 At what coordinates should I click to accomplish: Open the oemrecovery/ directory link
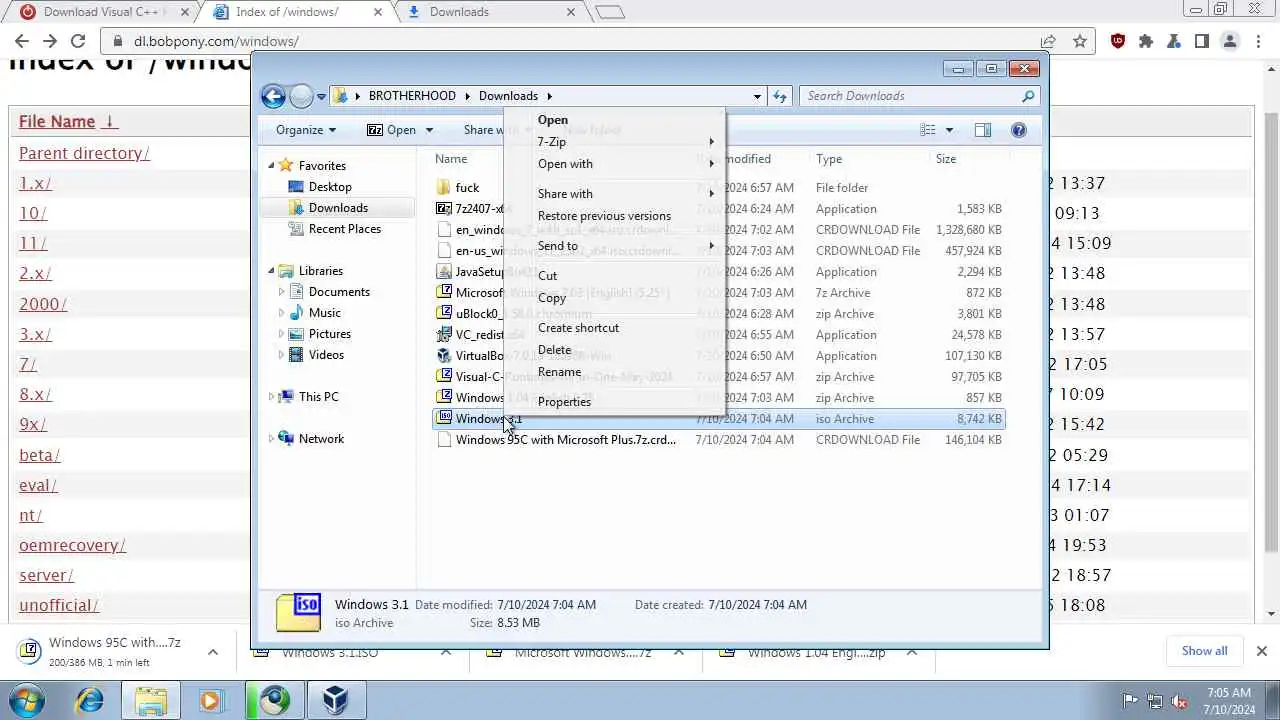pos(72,545)
